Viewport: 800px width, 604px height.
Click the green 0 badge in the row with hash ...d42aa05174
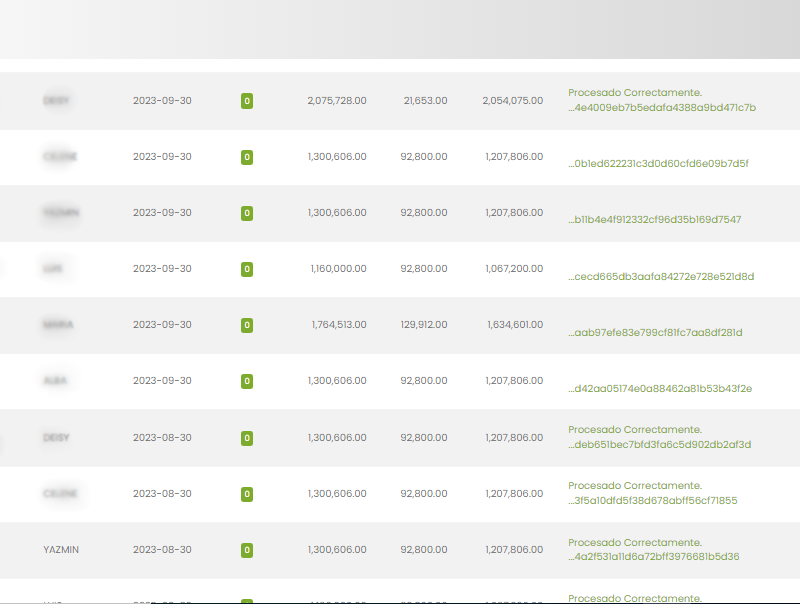(246, 381)
